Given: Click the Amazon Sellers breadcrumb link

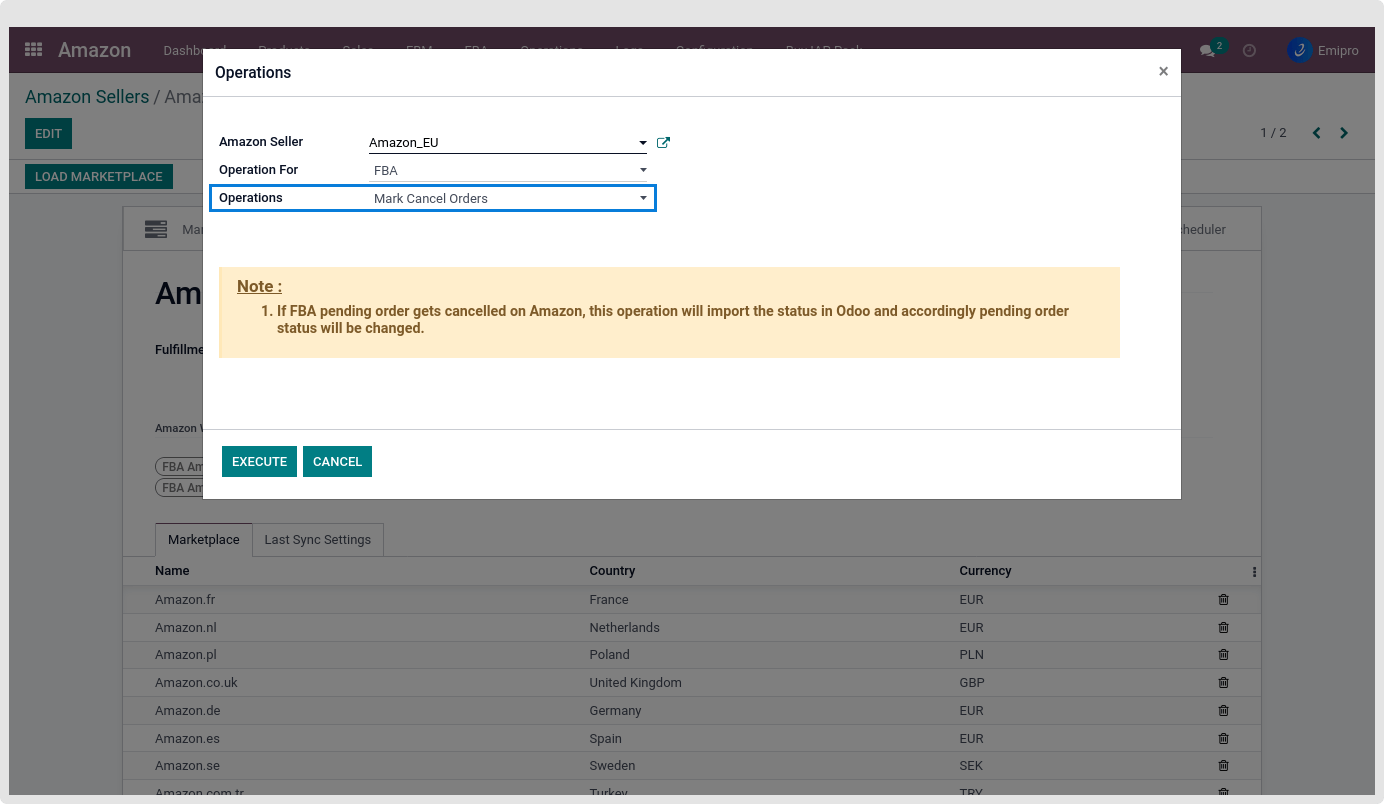Looking at the screenshot, I should click(x=87, y=97).
